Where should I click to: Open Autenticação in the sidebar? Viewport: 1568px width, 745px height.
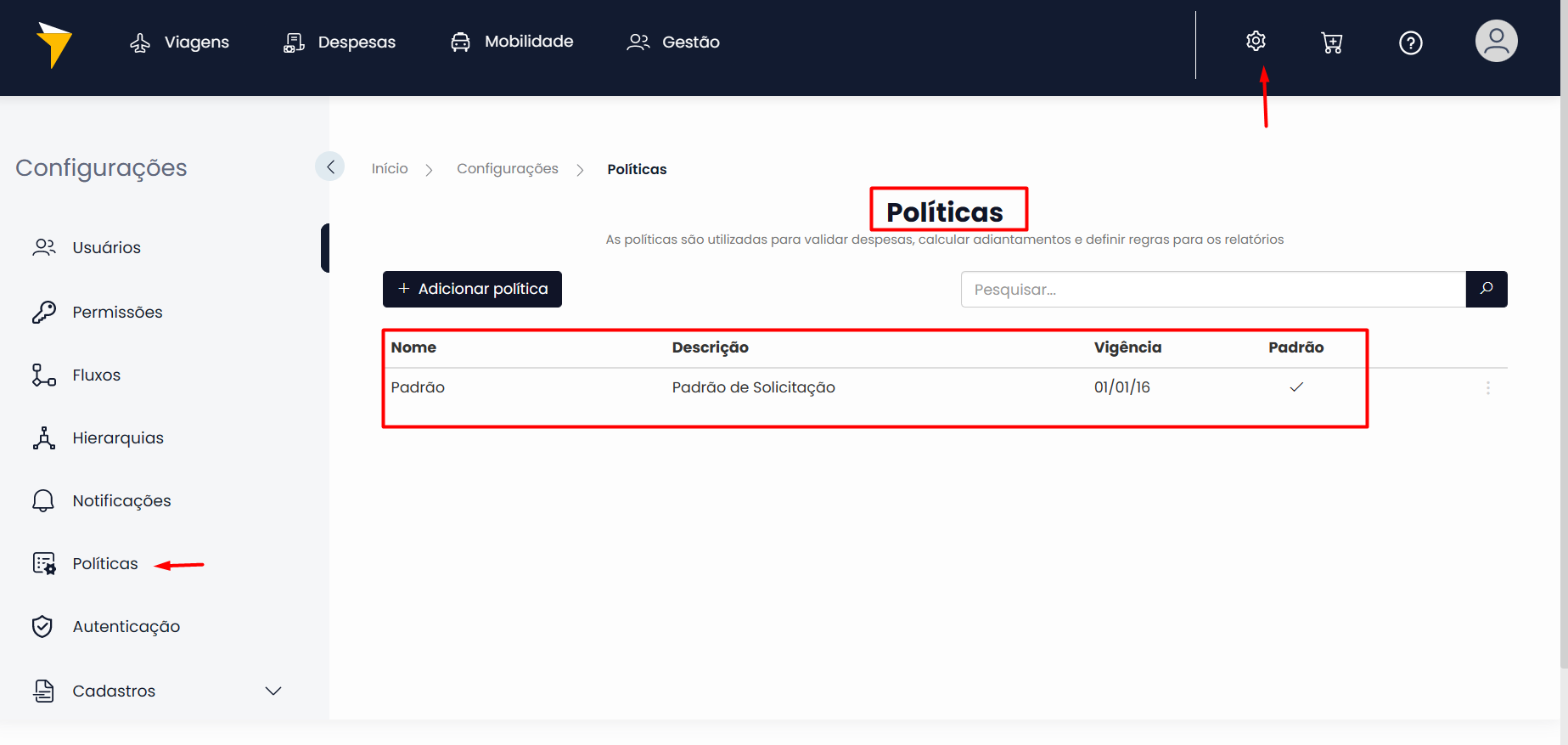click(x=126, y=626)
